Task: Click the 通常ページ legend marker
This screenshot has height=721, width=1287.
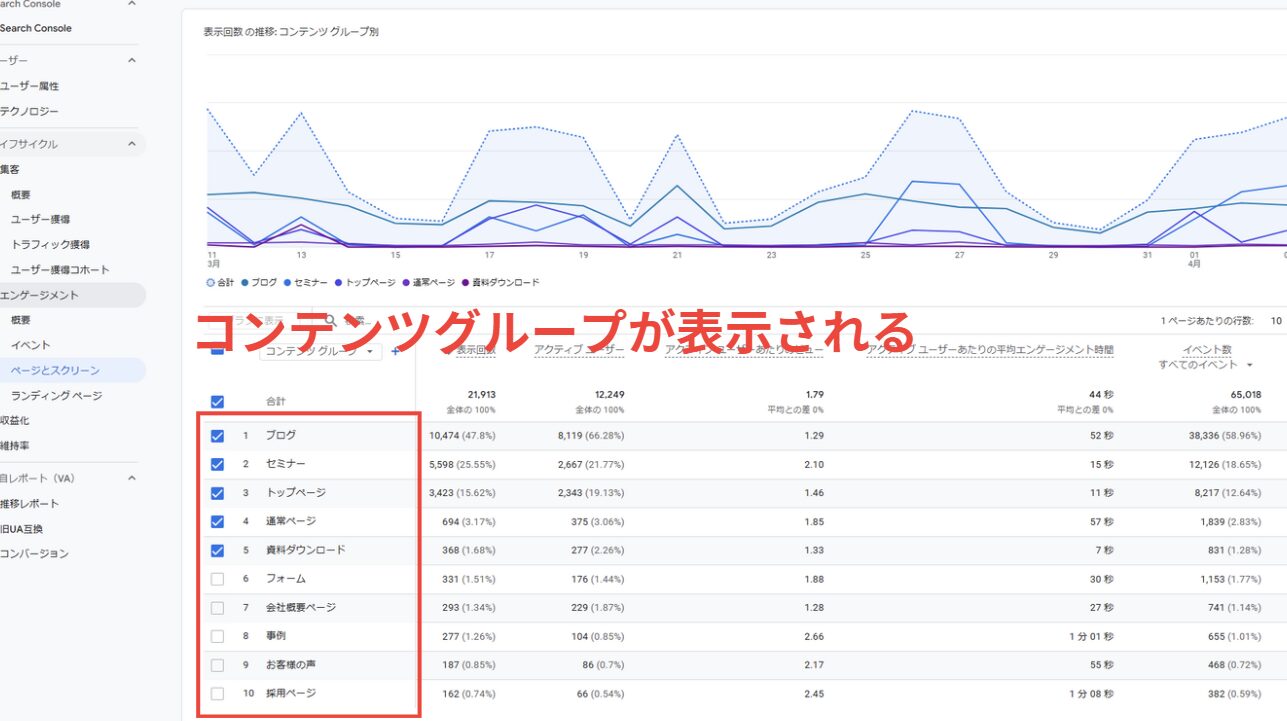Action: pos(406,283)
